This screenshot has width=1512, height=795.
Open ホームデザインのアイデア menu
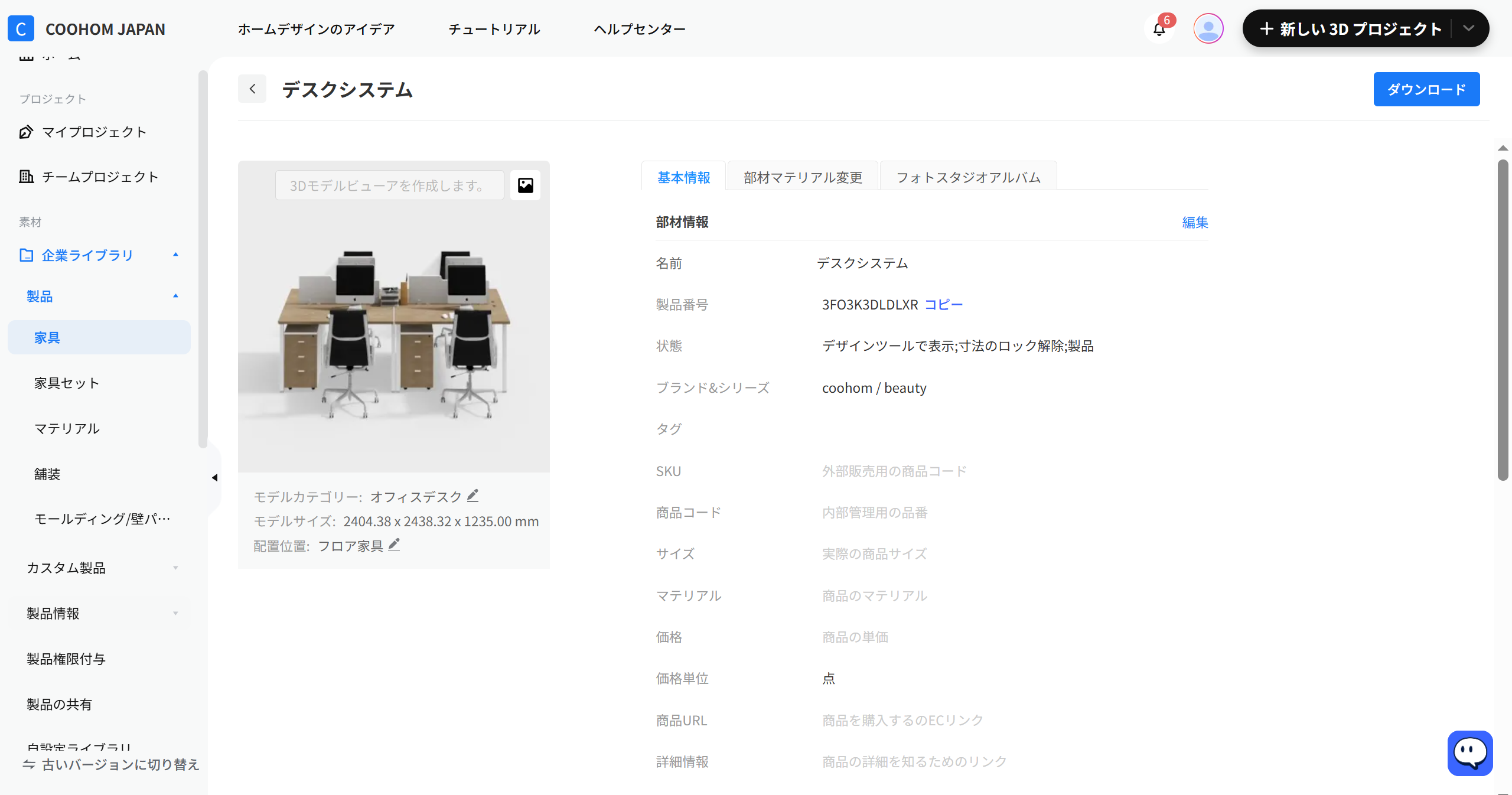(x=317, y=29)
